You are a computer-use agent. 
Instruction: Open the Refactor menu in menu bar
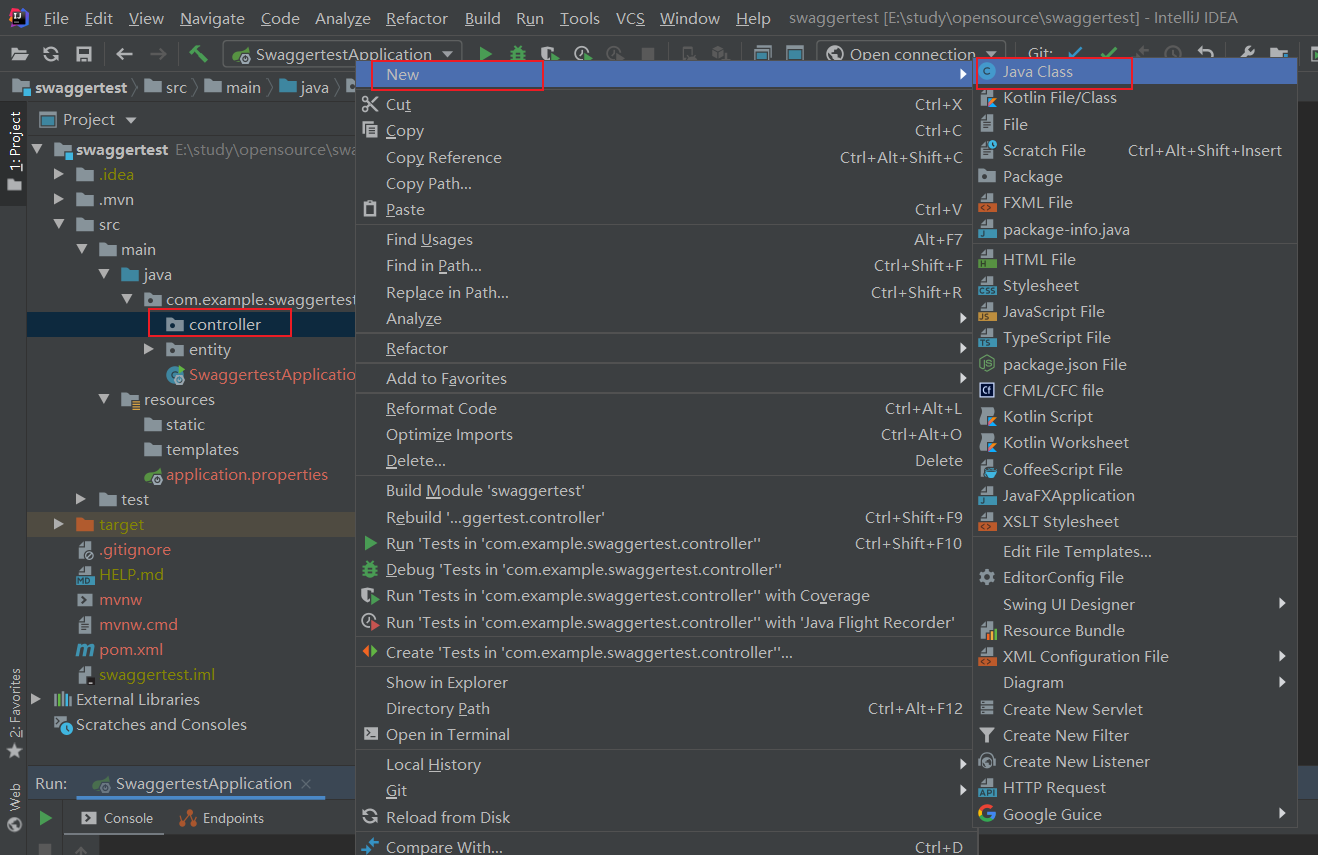(416, 18)
